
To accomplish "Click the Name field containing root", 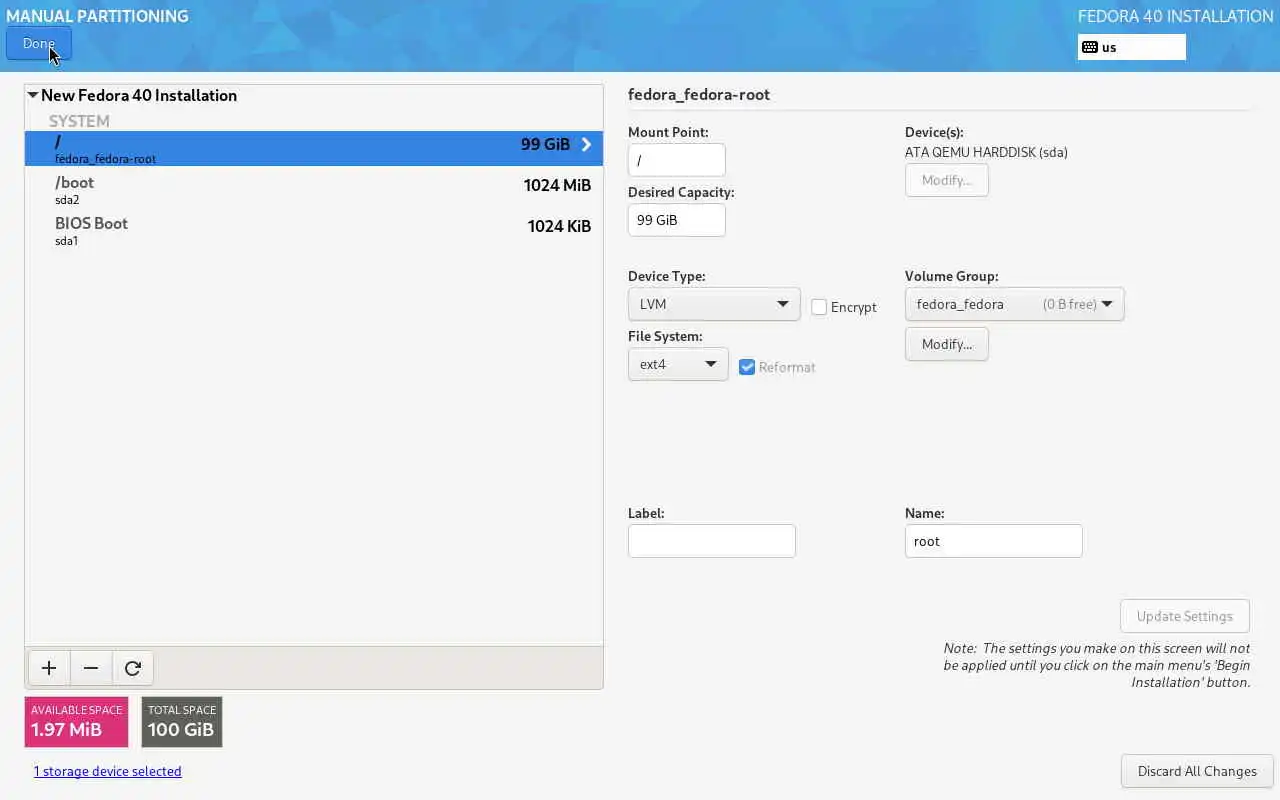I will pos(994,541).
